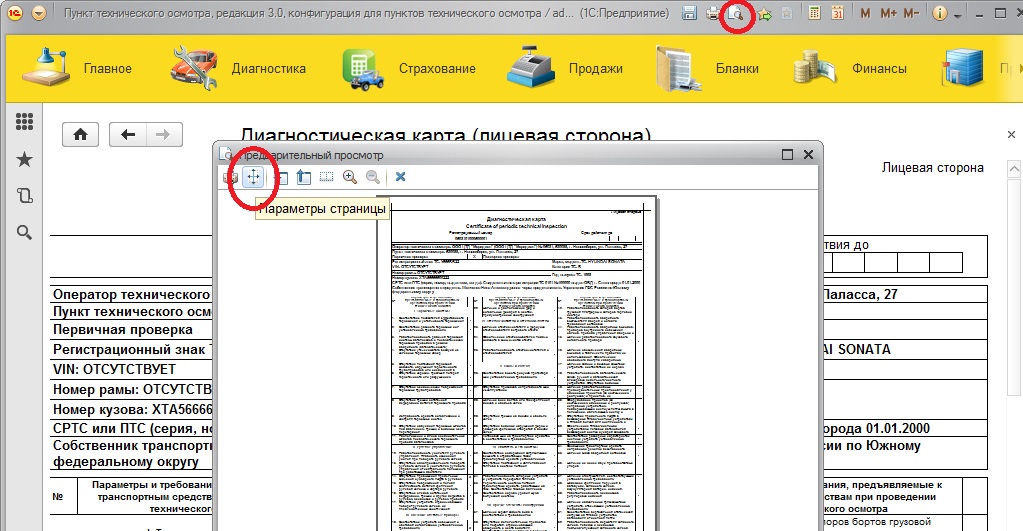Open the Страхование section
This screenshot has height=531, width=1023.
coord(408,68)
